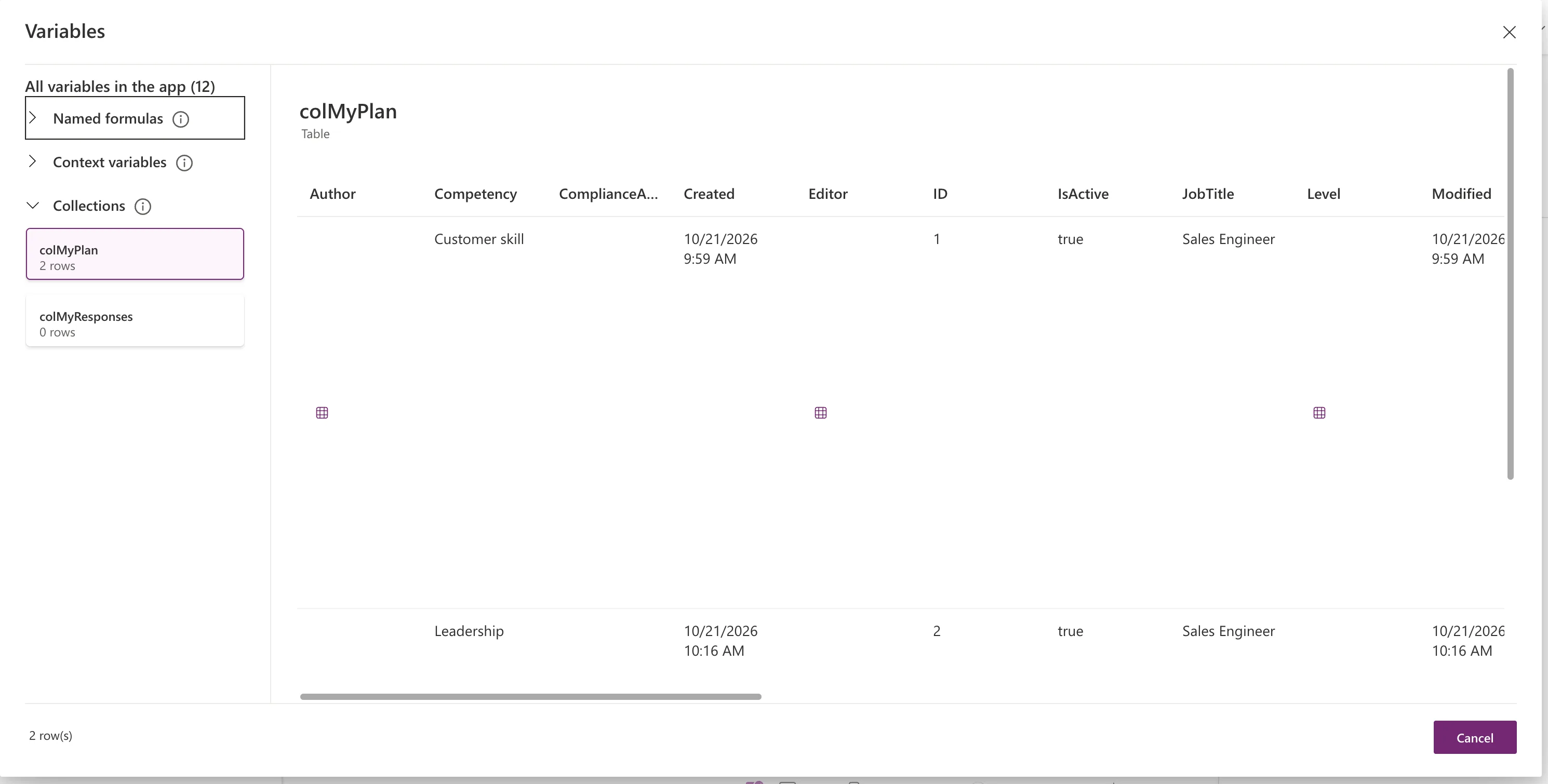Expand the Named formulas section
Image resolution: width=1548 pixels, height=784 pixels.
(x=33, y=118)
